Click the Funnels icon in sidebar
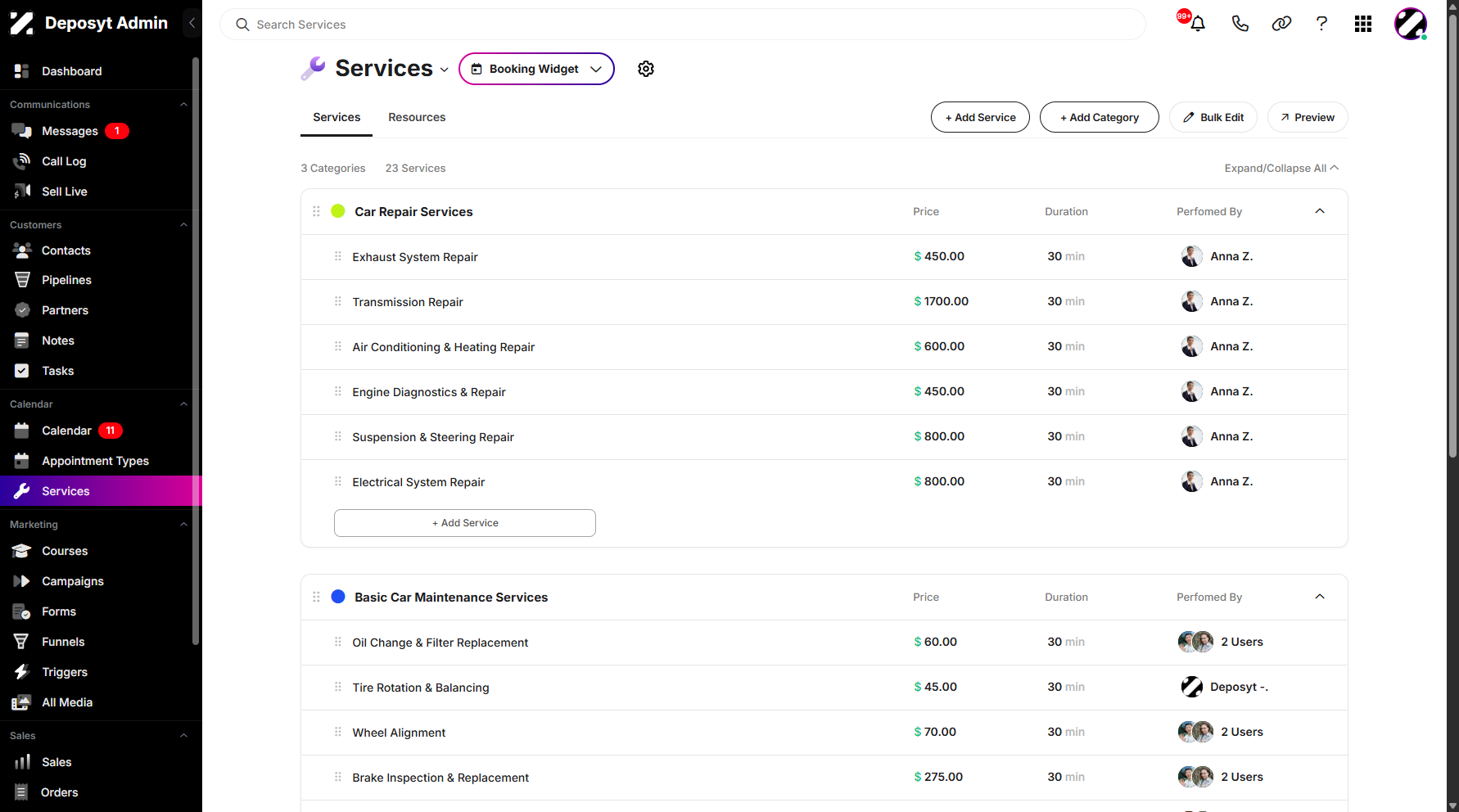Image resolution: width=1459 pixels, height=812 pixels. (22, 642)
